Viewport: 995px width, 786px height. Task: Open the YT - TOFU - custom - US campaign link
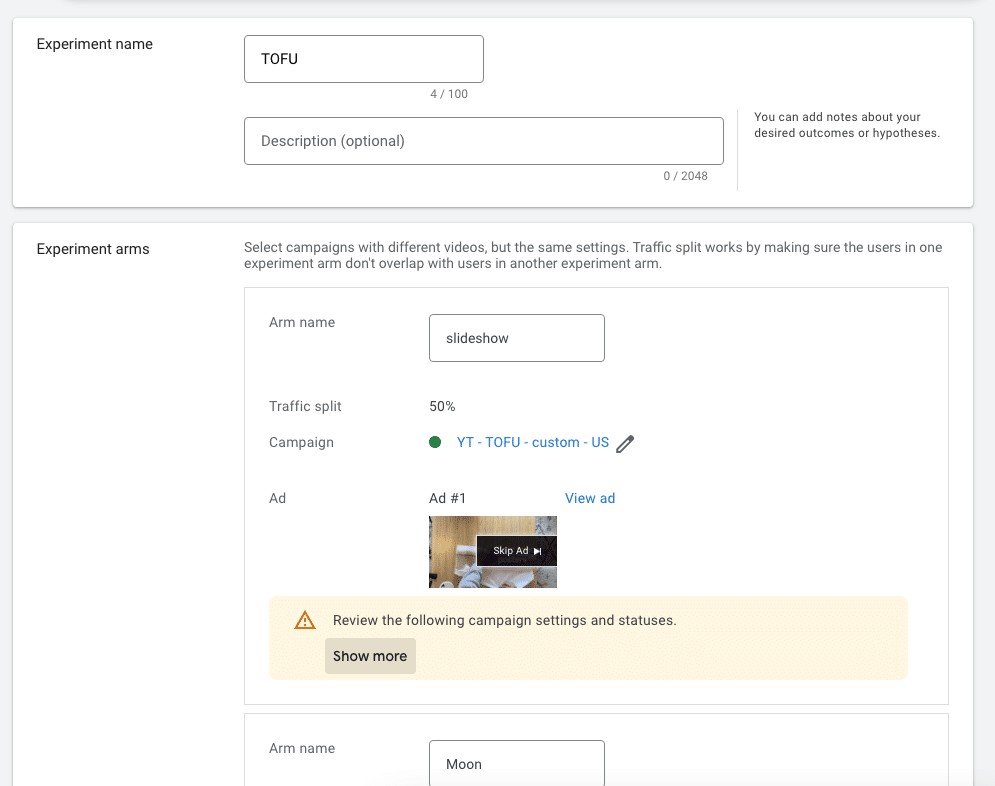[x=532, y=442]
